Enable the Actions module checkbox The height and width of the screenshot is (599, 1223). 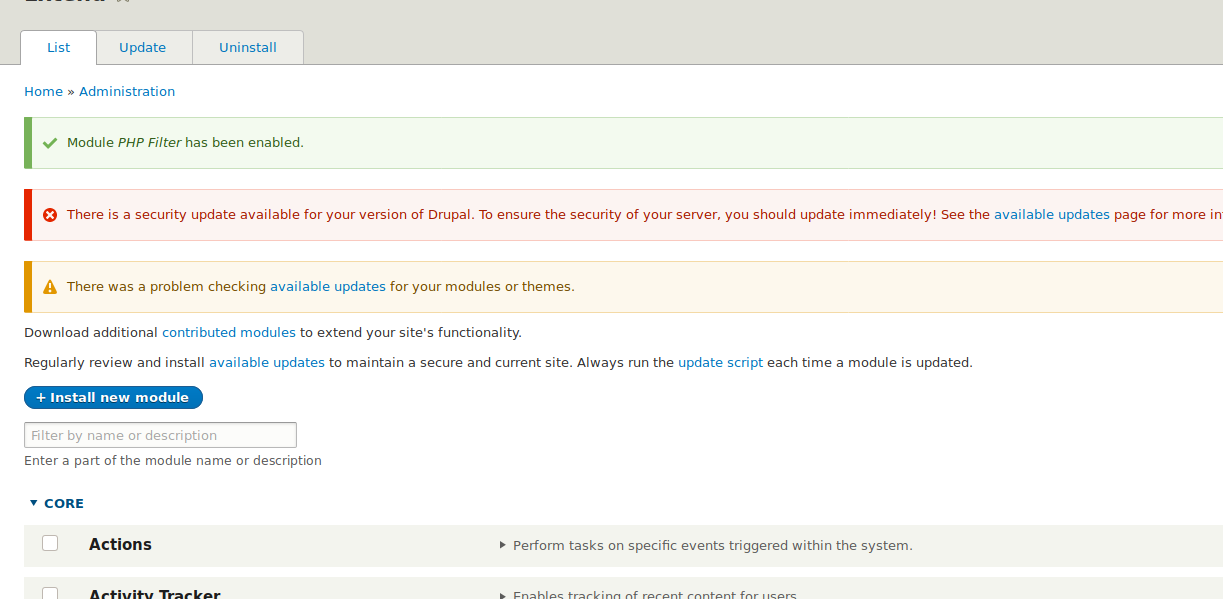(50, 543)
